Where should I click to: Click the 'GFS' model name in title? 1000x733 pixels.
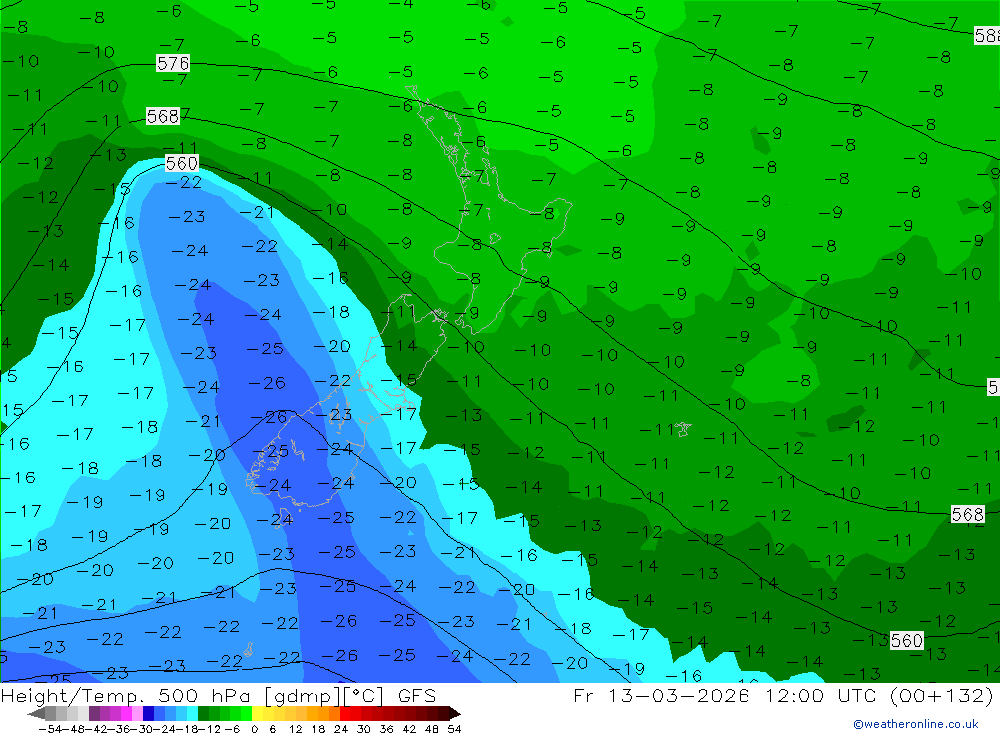(417, 696)
